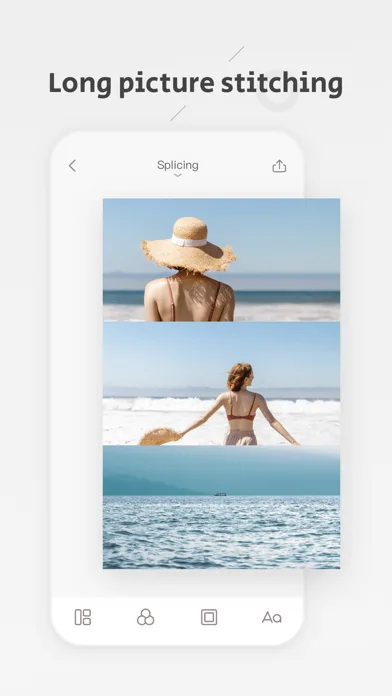Click the Long picture stitching heading
The image size is (392, 696).
(x=196, y=83)
